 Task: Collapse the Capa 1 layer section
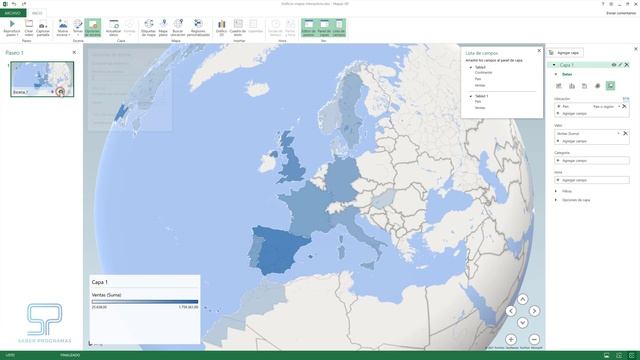(554, 65)
